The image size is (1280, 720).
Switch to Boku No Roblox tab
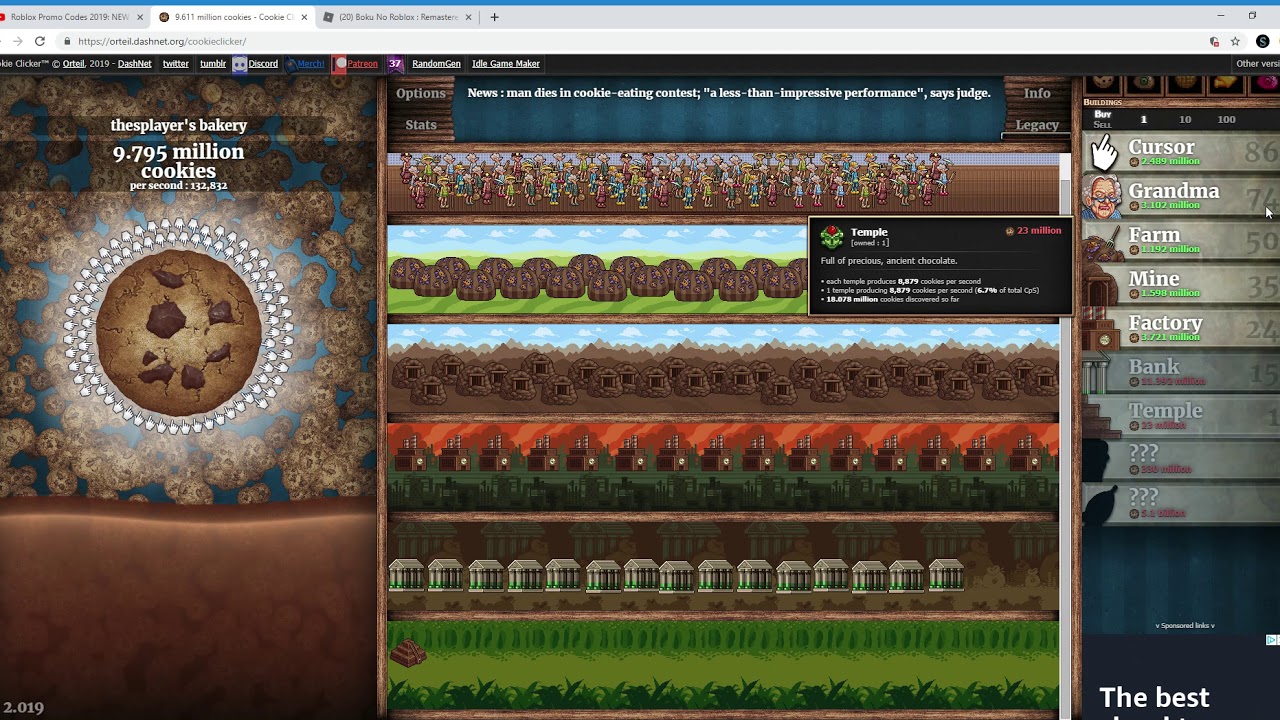[397, 17]
